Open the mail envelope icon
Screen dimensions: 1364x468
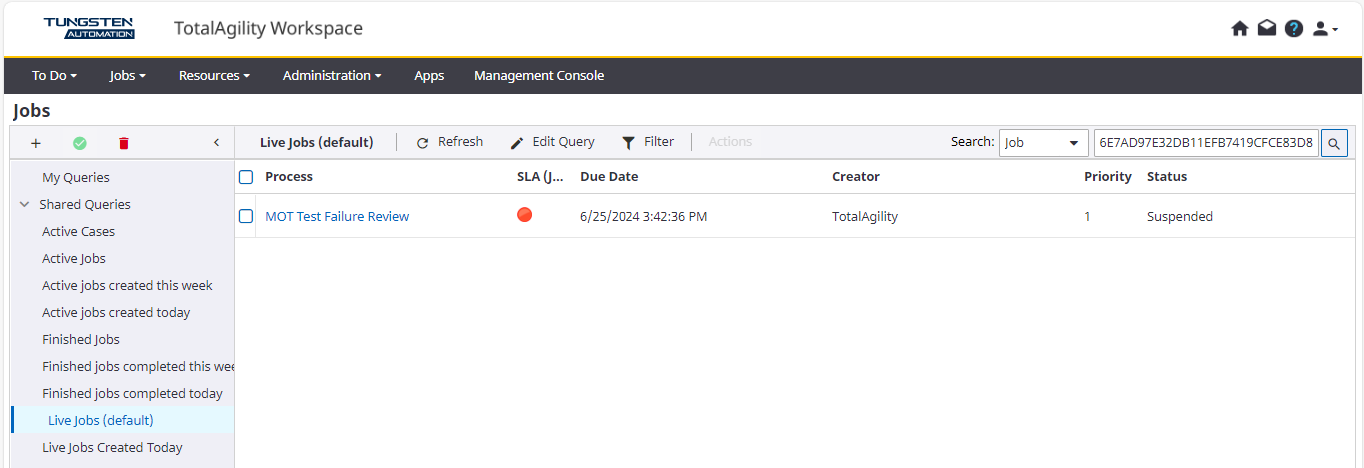(1267, 29)
